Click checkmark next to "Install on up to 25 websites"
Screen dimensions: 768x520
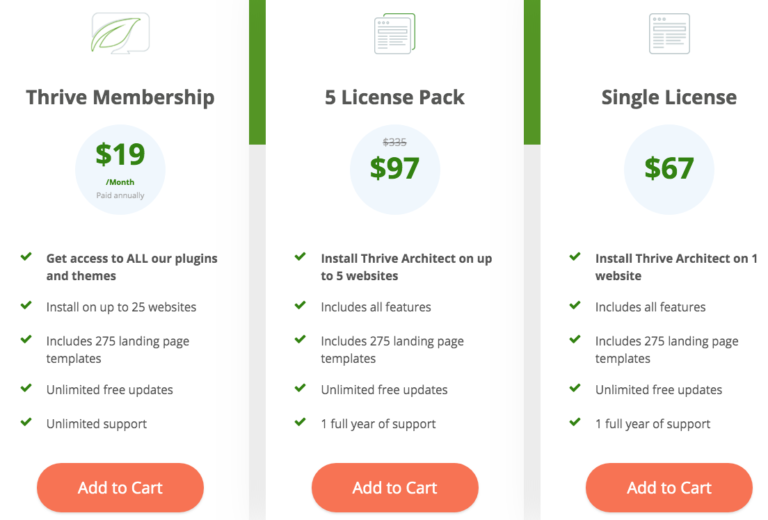(x=26, y=306)
